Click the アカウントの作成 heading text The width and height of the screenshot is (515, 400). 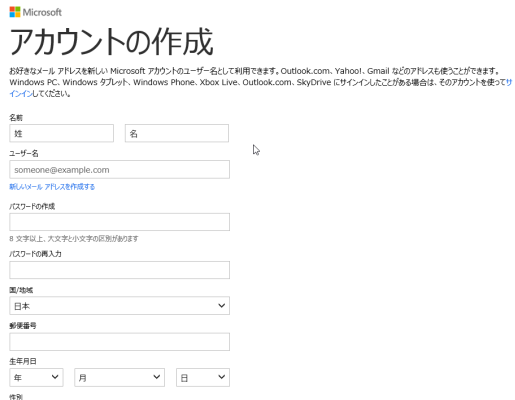pyautogui.click(x=111, y=42)
